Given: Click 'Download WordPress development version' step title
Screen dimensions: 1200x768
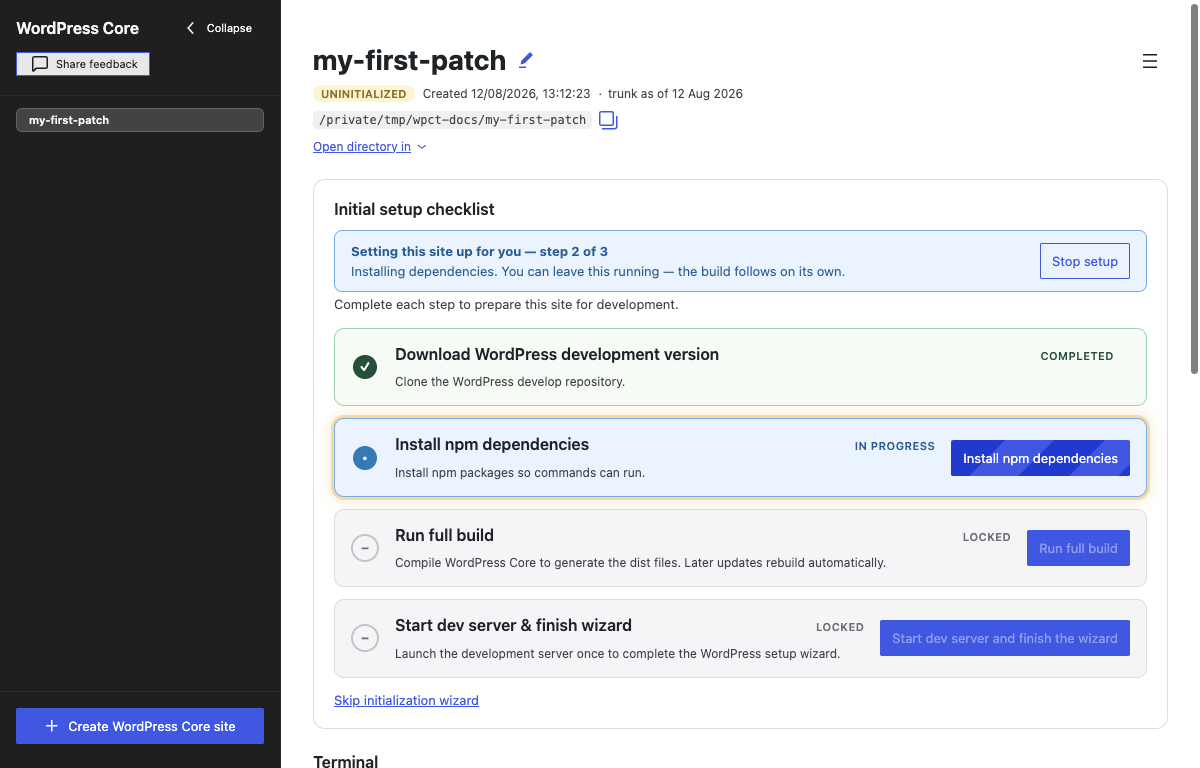Looking at the screenshot, I should pyautogui.click(x=557, y=354).
